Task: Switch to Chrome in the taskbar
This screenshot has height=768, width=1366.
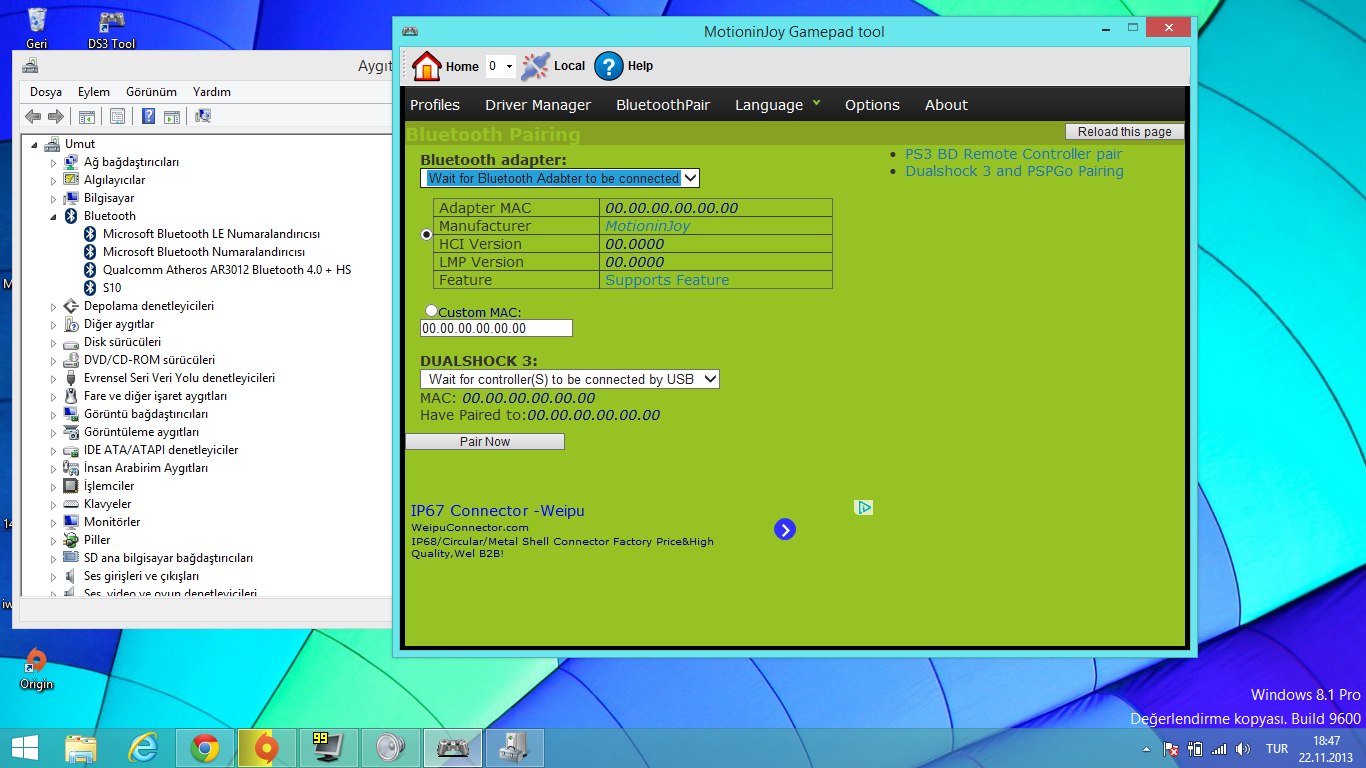Action: point(205,748)
